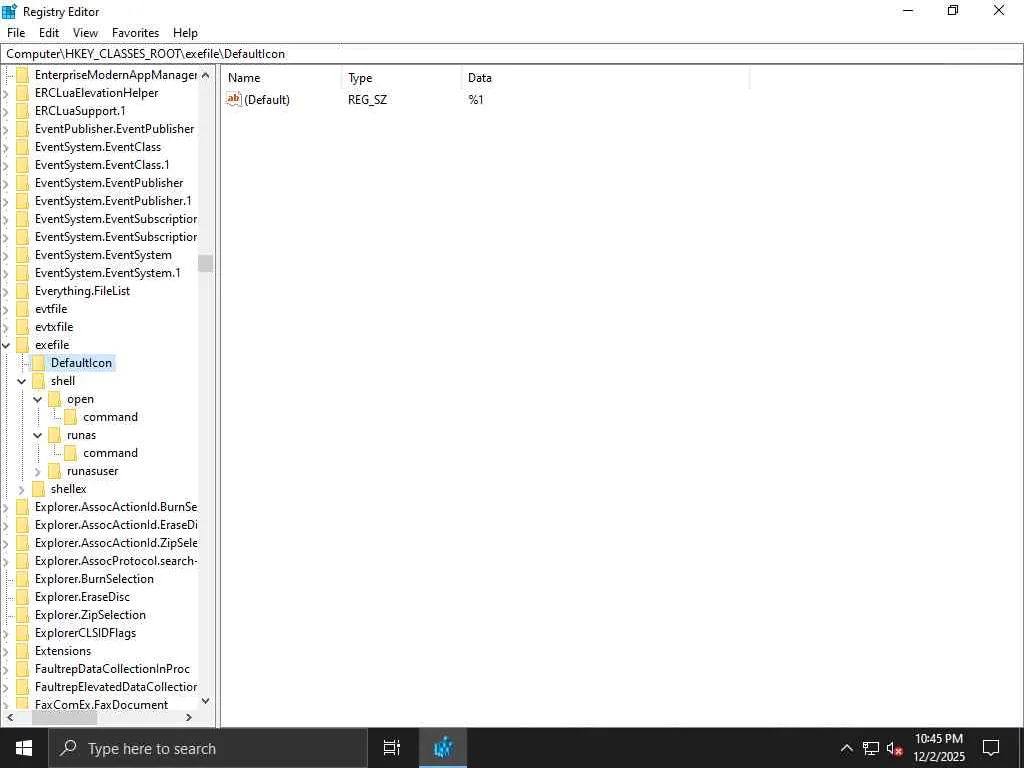Expand the shellex key
This screenshot has width=1024, height=768.
coord(22,489)
